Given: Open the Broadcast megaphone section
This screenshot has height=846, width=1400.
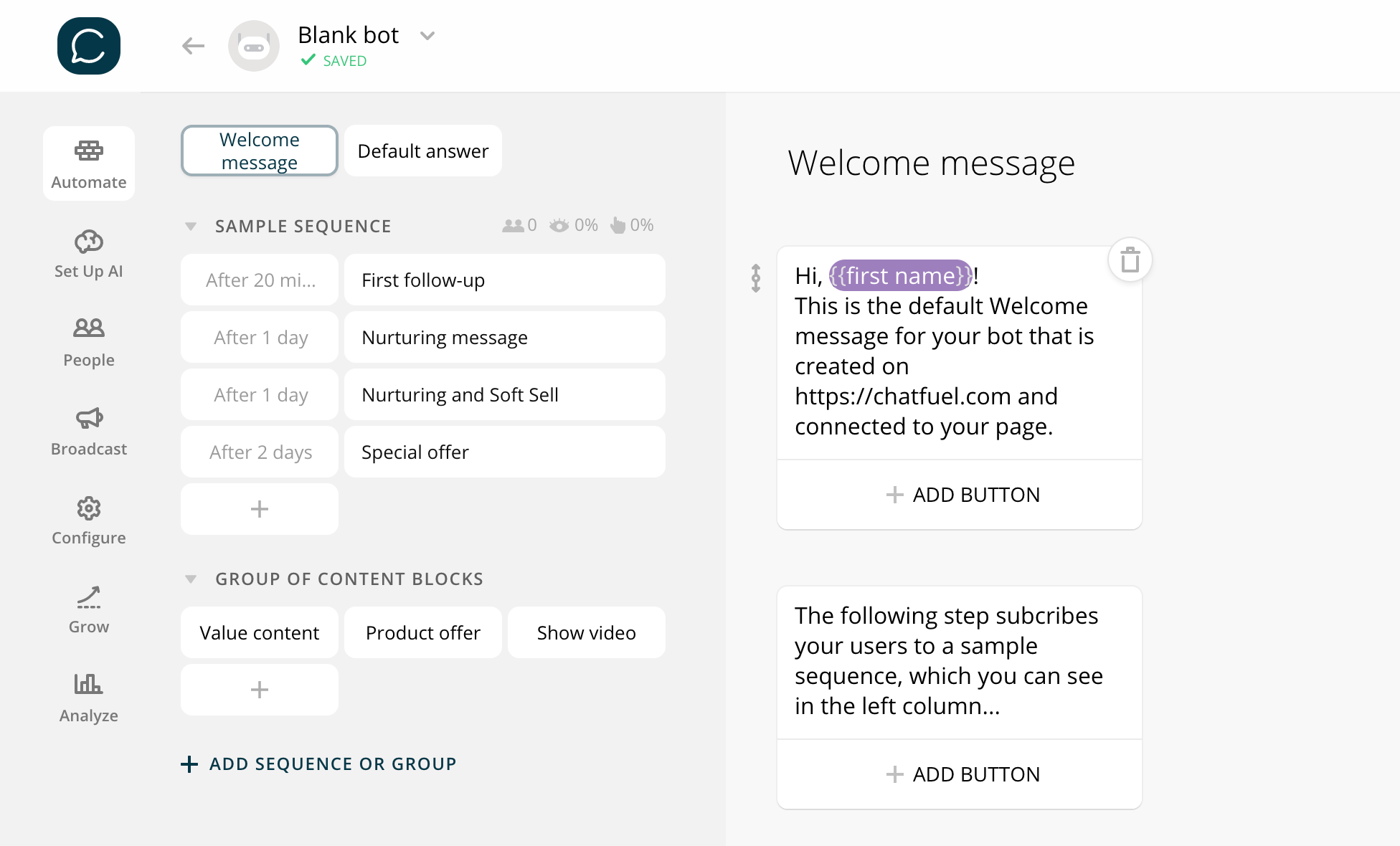Looking at the screenshot, I should pyautogui.click(x=89, y=432).
